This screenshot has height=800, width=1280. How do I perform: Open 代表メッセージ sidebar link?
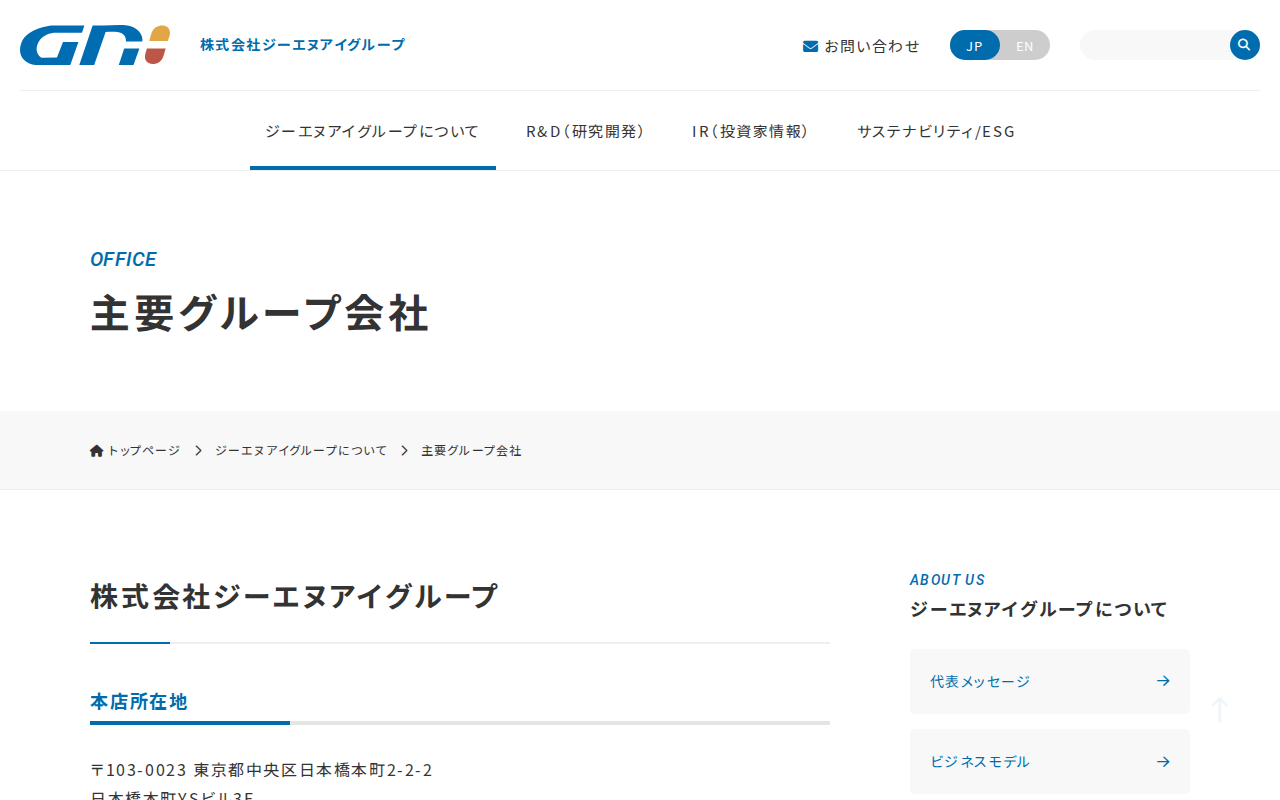[980, 681]
